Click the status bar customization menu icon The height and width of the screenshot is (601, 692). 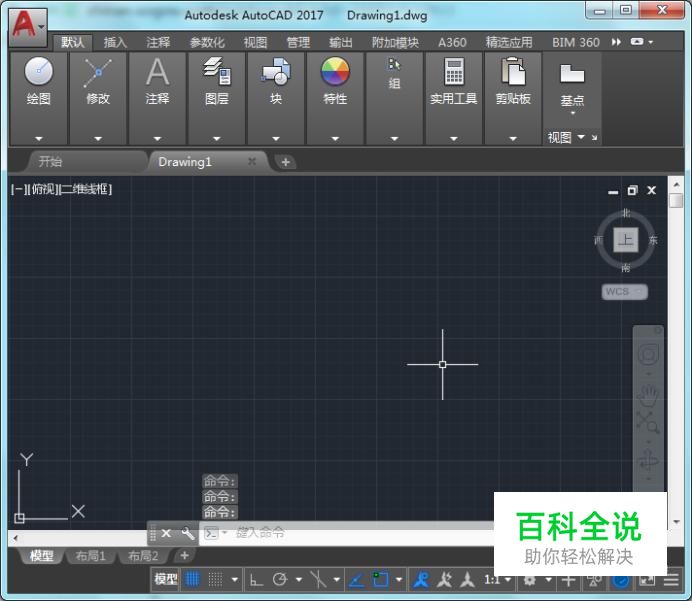(671, 580)
